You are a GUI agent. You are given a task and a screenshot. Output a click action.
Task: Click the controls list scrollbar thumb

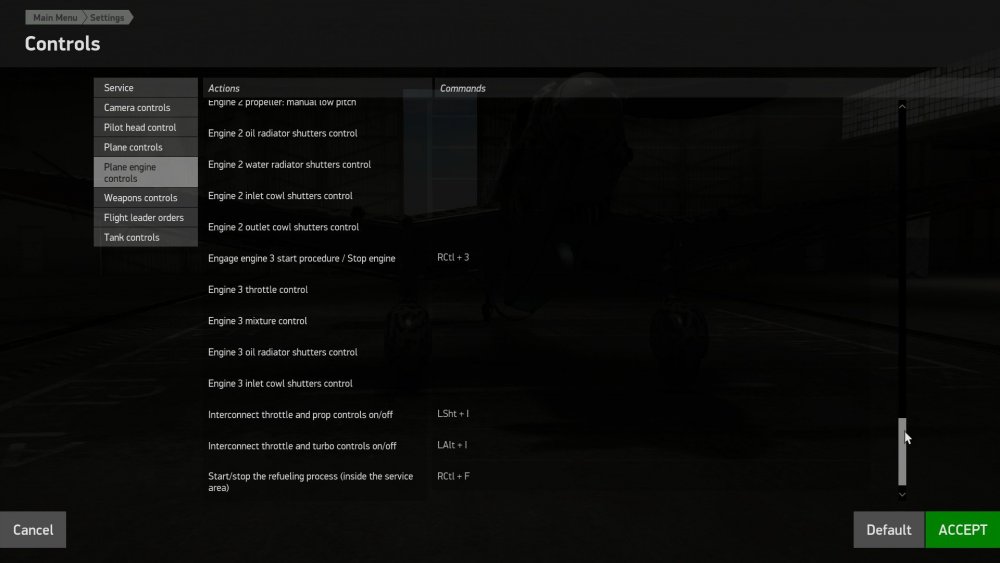coord(902,451)
